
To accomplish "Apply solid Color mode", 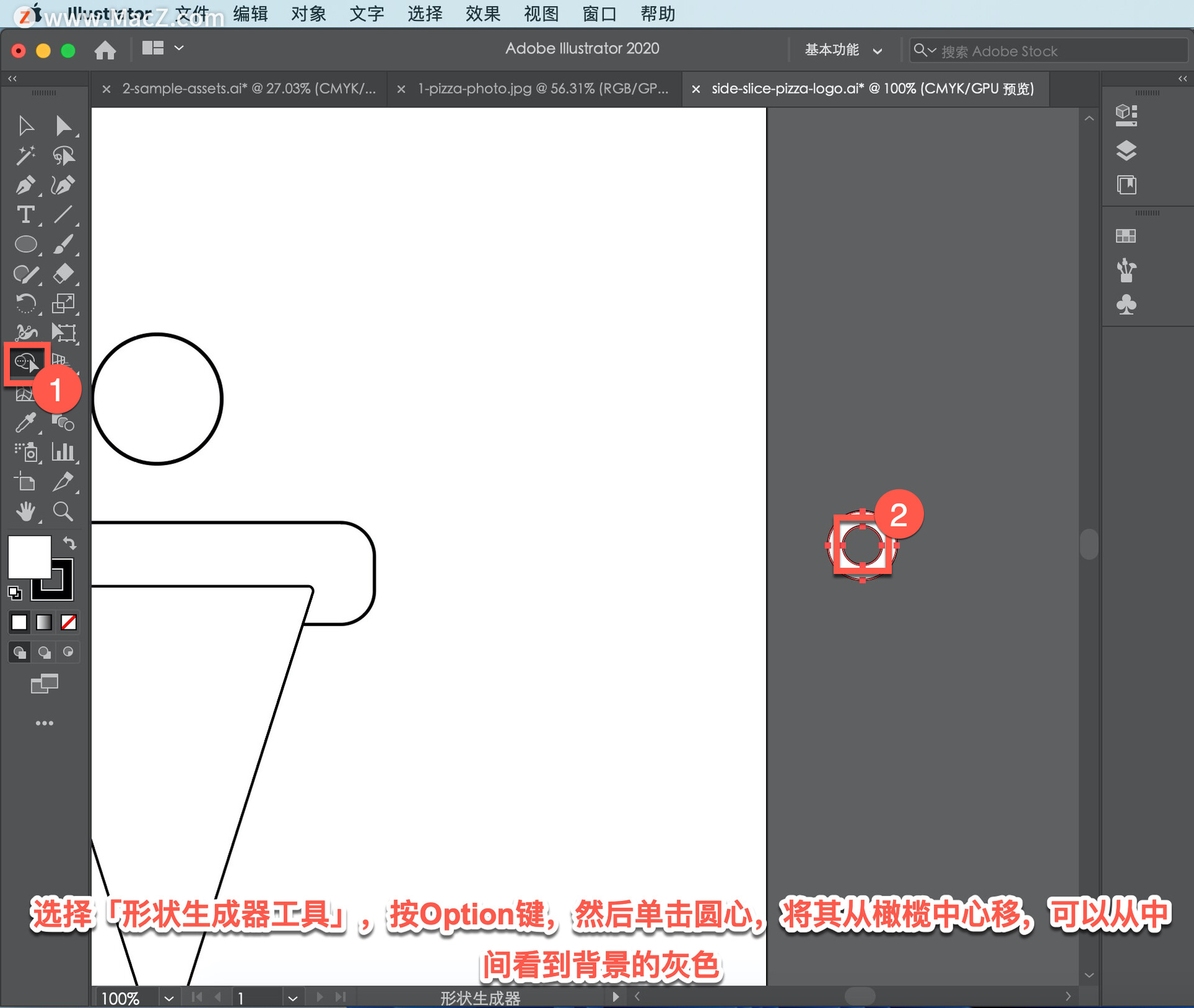I will click(x=19, y=622).
